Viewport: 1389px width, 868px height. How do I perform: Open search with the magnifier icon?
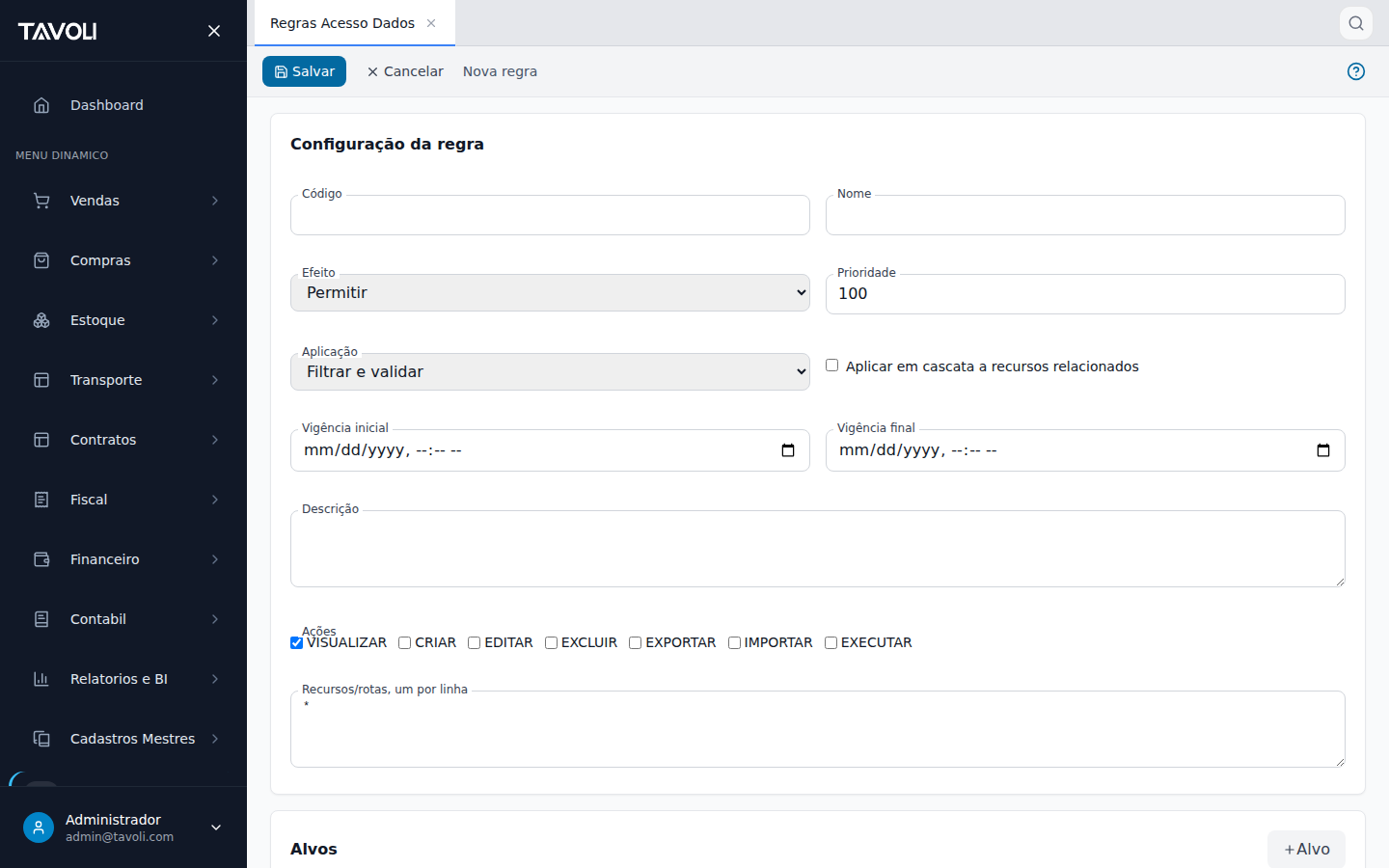(1356, 23)
